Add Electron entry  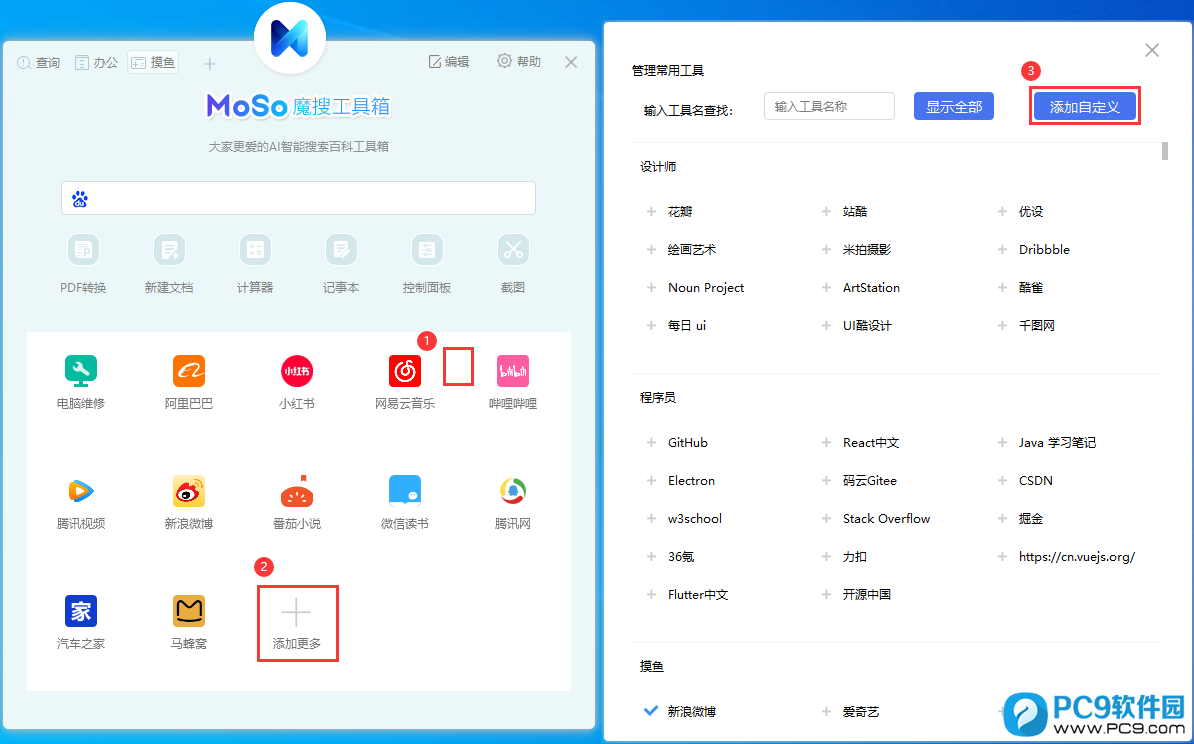click(651, 481)
